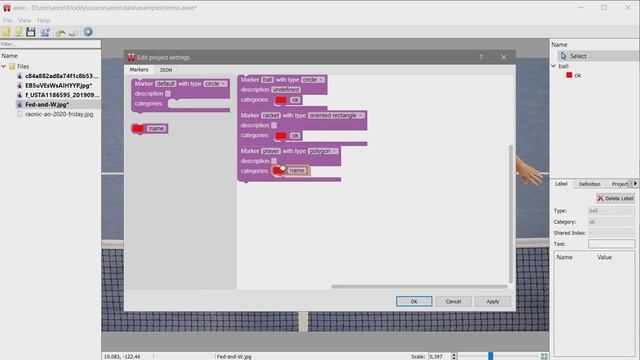Click OK in the settings dialog
640x360 pixels.
click(x=414, y=301)
